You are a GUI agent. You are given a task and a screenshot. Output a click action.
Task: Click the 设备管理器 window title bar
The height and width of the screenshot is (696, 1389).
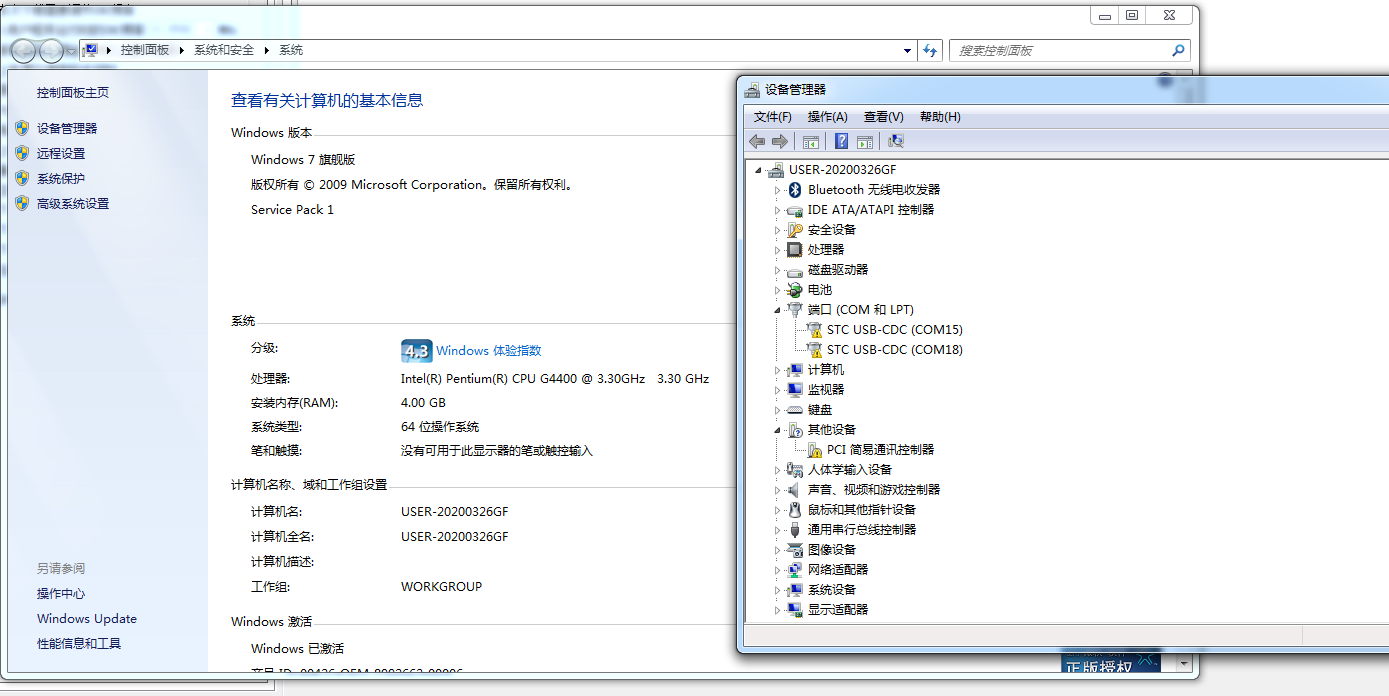[x=1065, y=90]
